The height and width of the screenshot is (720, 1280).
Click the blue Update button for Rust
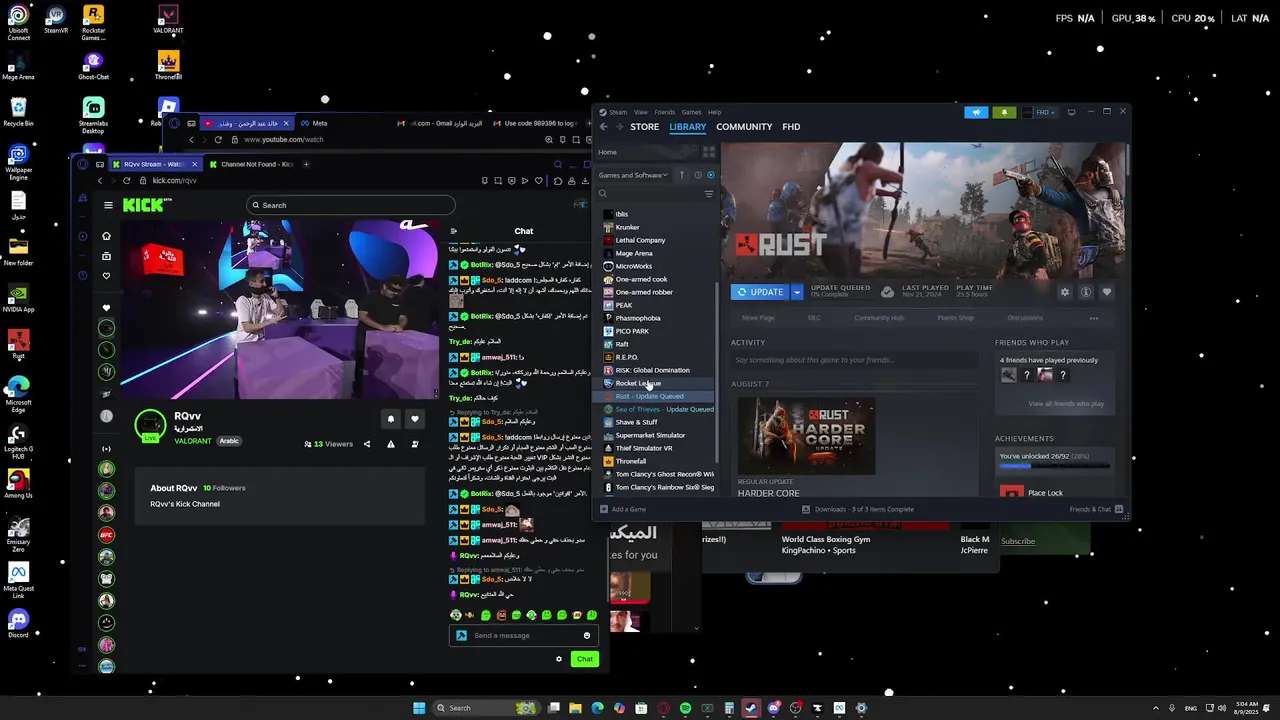click(761, 292)
